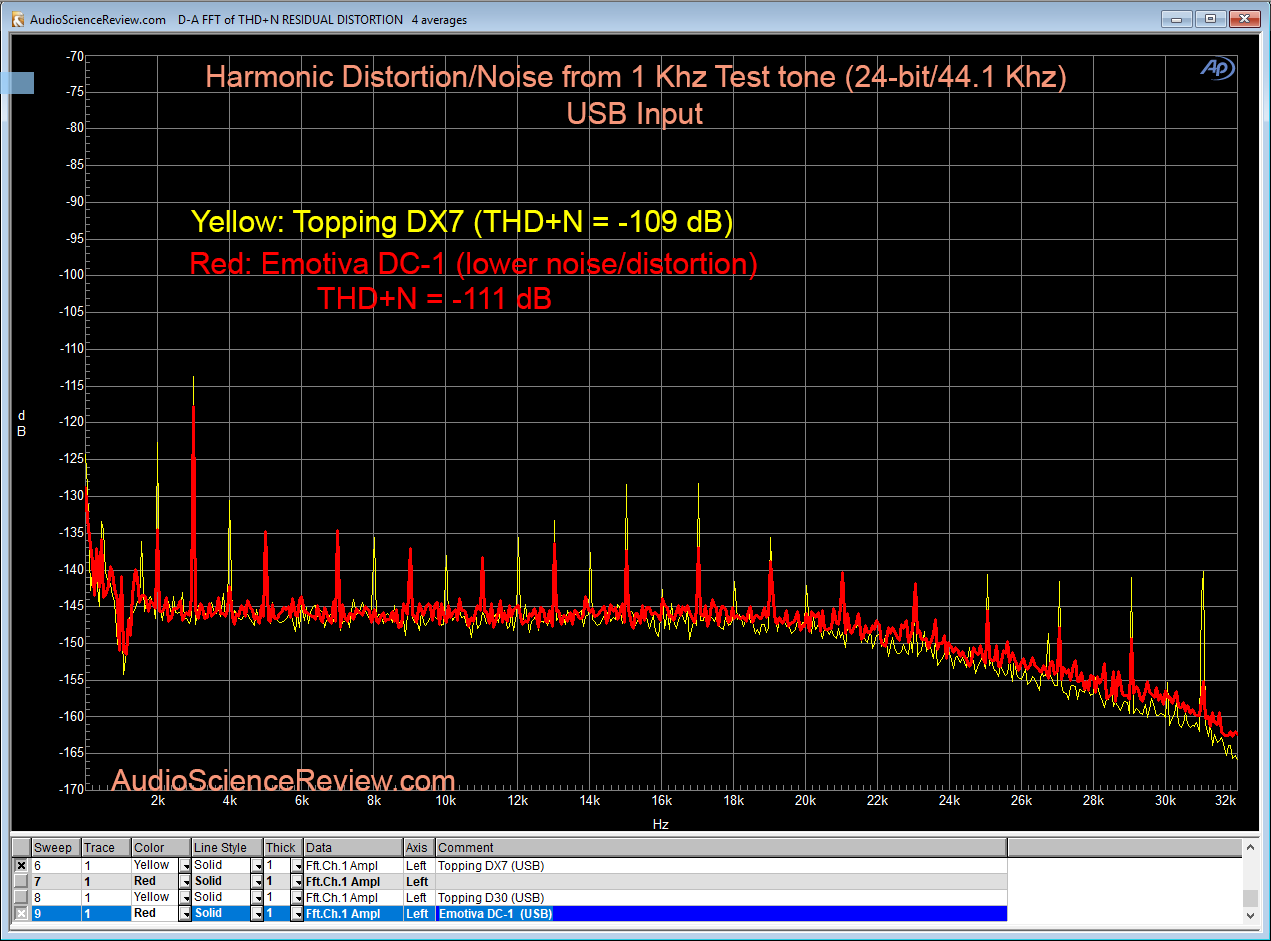Select the 'Topping D30 (USB)' comment cell
Viewport: 1271px width, 941px height.
click(721, 898)
